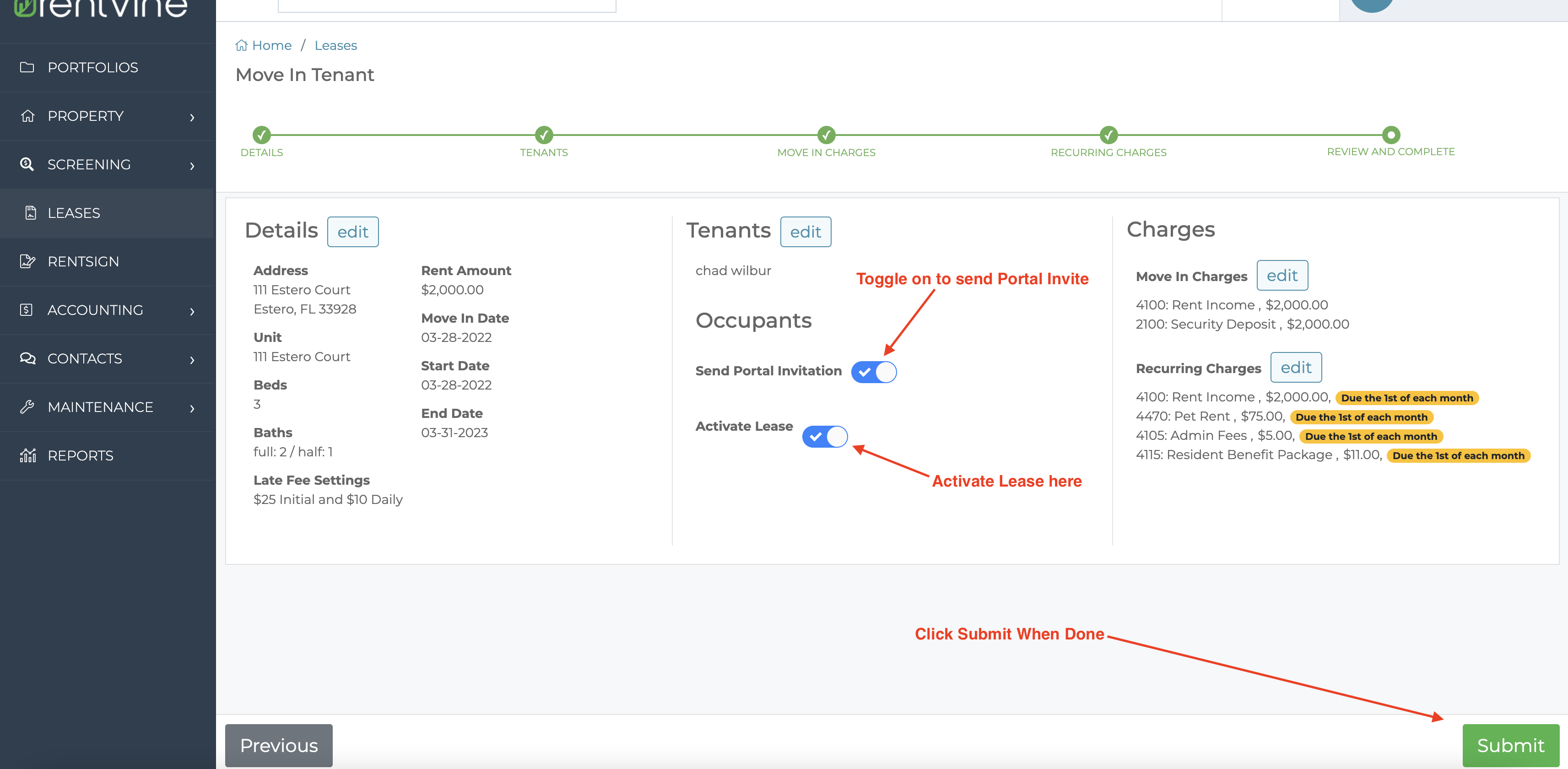This screenshot has width=1568, height=769.
Task: Open Portfolios in the sidebar
Action: (x=108, y=68)
